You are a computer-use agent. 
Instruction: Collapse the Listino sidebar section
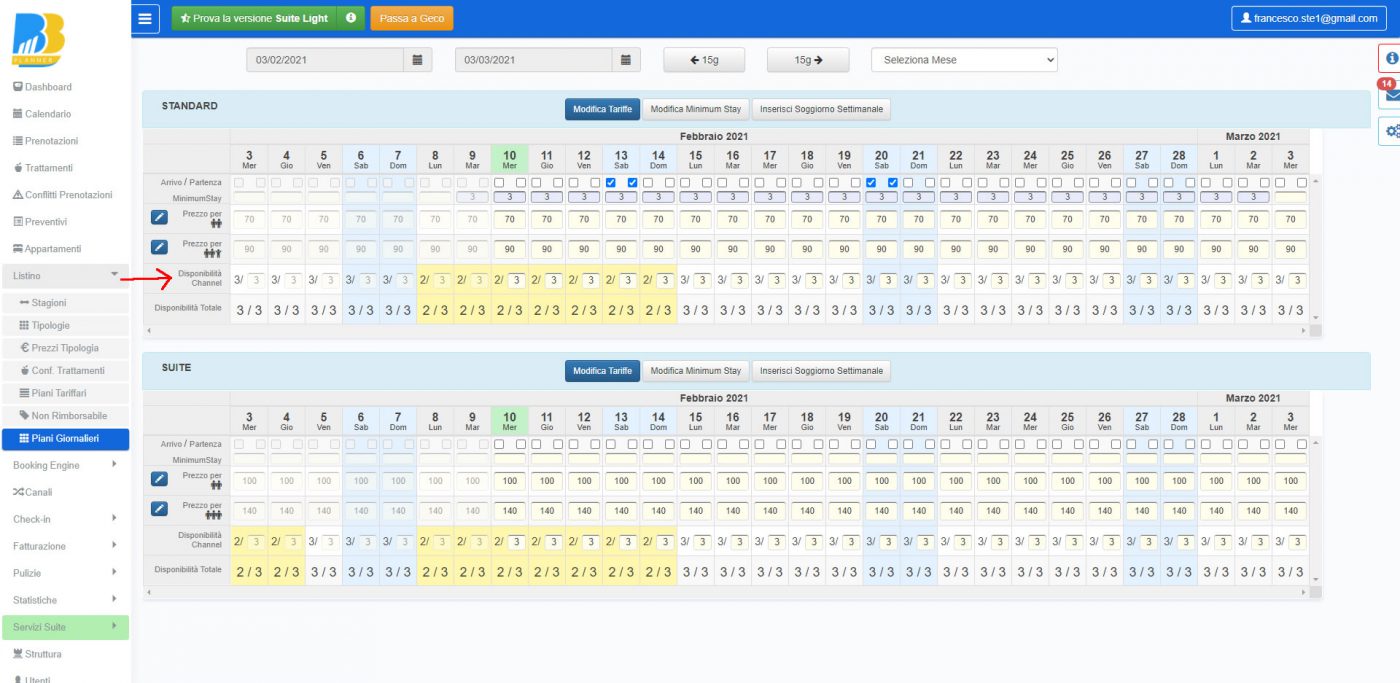pos(65,275)
